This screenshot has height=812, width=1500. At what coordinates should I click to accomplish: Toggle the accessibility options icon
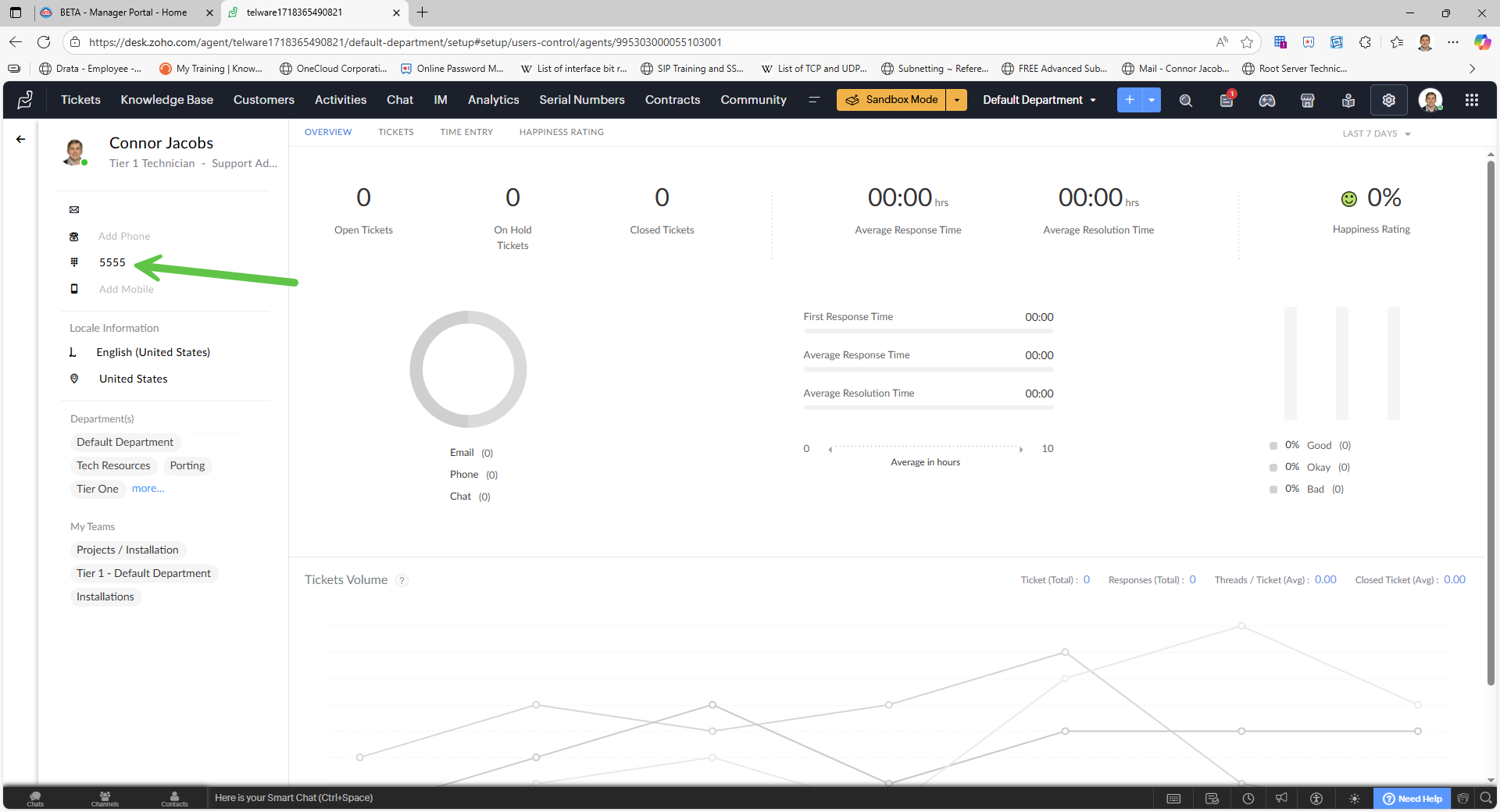tap(1316, 798)
